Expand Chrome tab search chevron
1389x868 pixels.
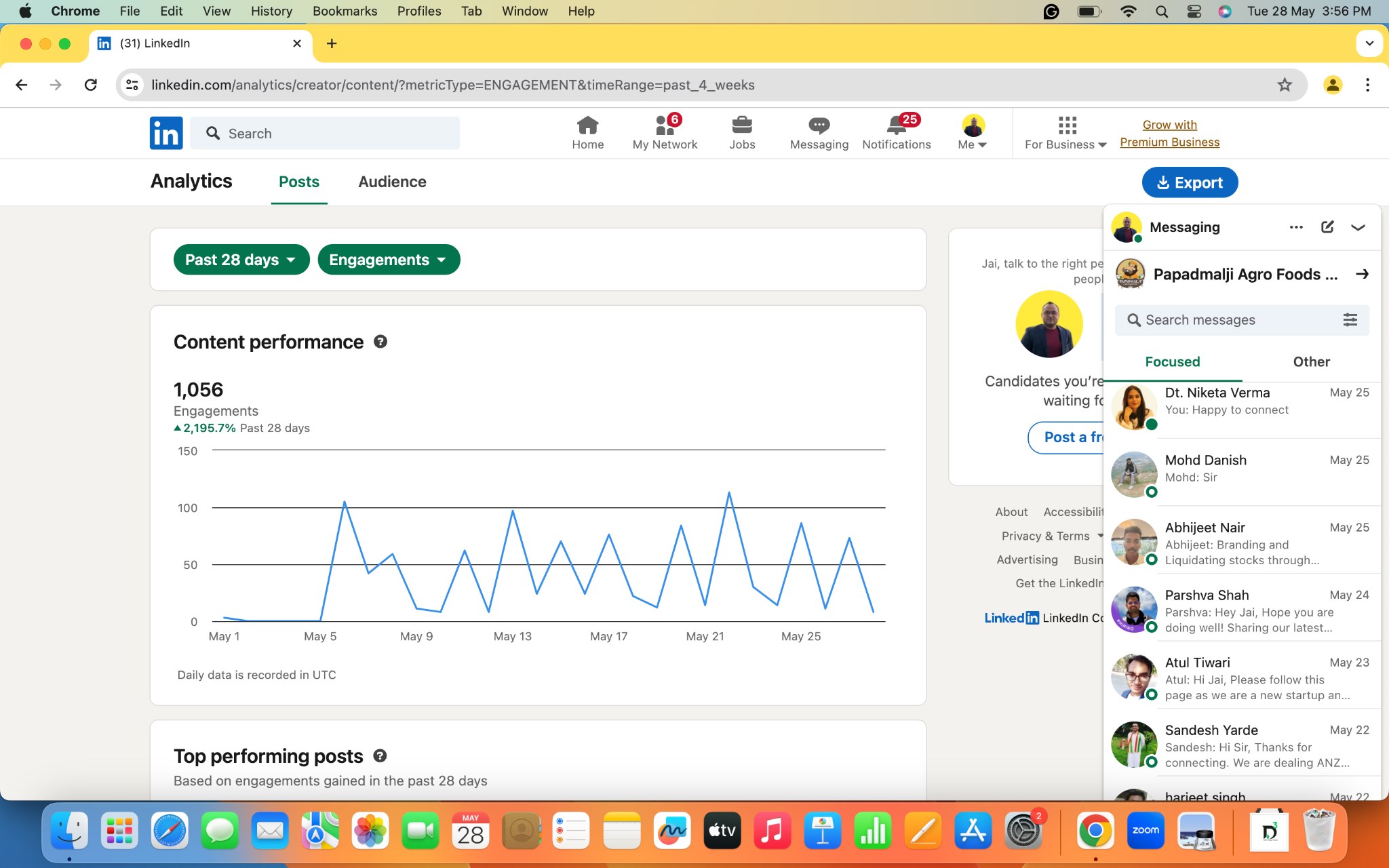(x=1369, y=43)
